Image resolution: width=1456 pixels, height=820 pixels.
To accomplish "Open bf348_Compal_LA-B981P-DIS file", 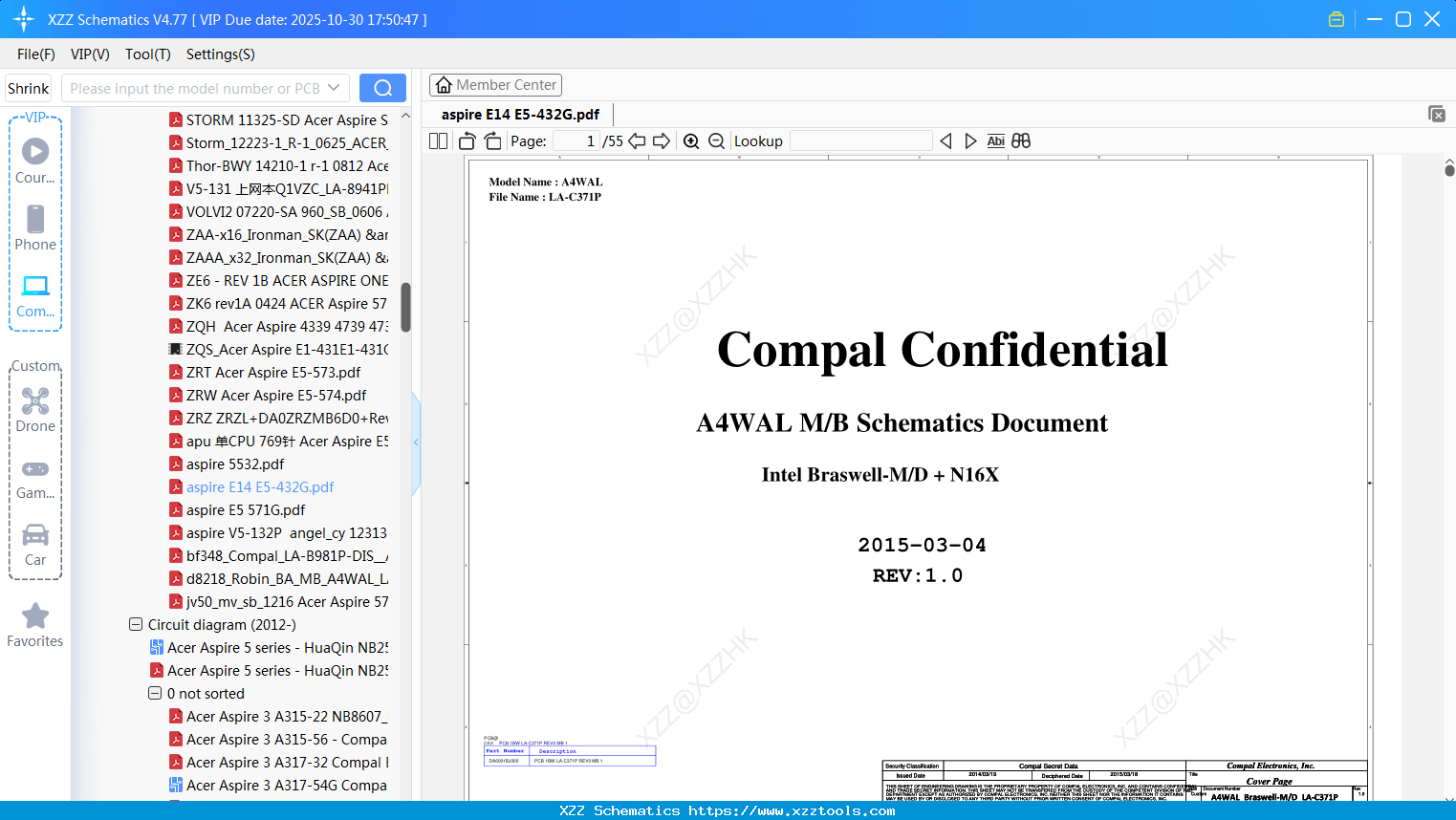I will [x=278, y=556].
